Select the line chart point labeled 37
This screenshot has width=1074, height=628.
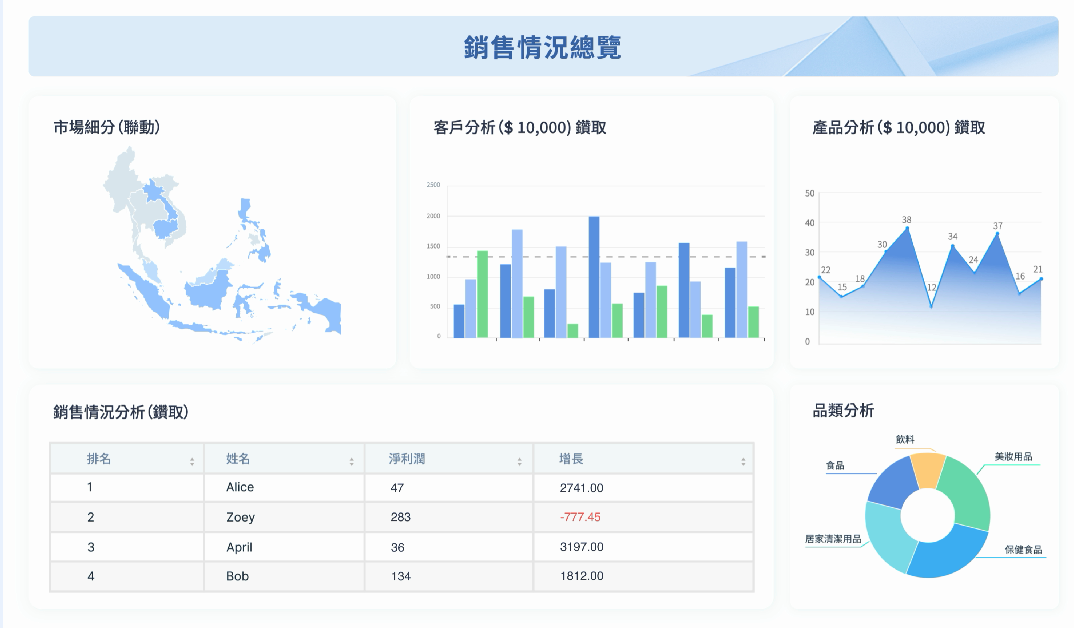pyautogui.click(x=997, y=234)
